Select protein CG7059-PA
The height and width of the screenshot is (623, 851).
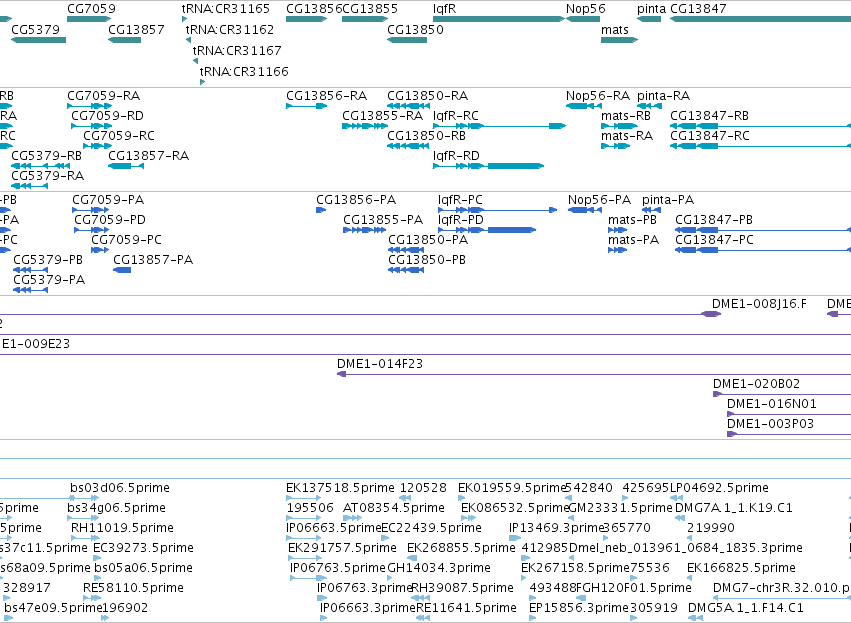pos(91,210)
